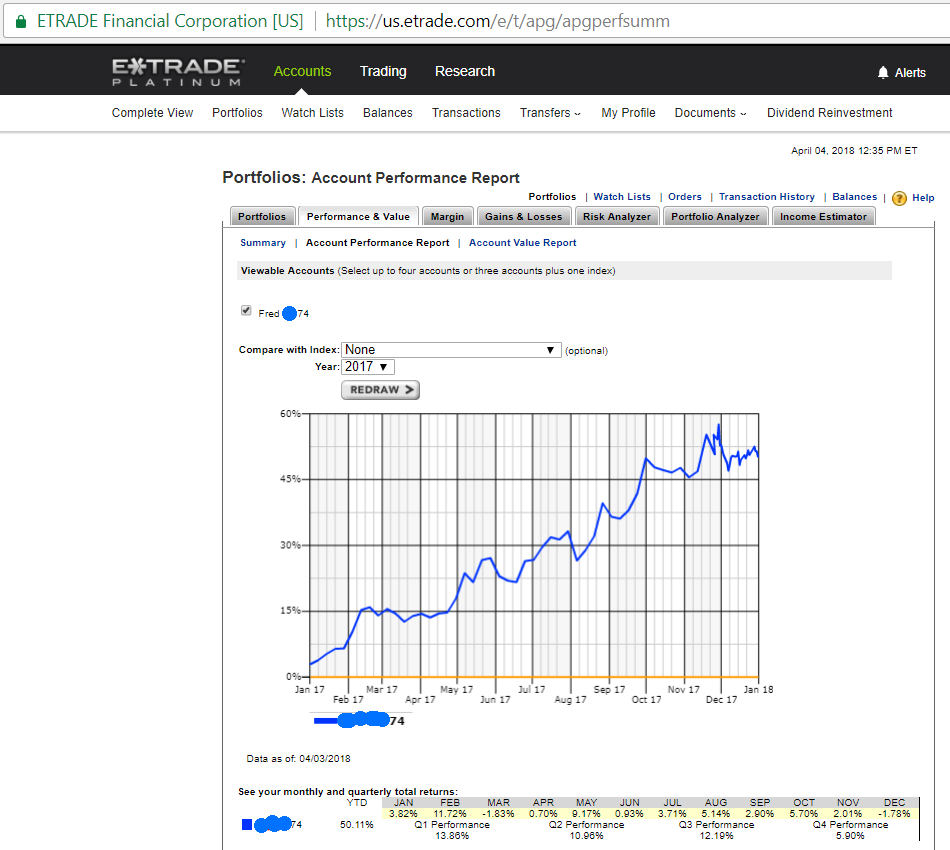Click the Help text link
This screenshot has width=950, height=850.
pyautogui.click(x=923, y=198)
